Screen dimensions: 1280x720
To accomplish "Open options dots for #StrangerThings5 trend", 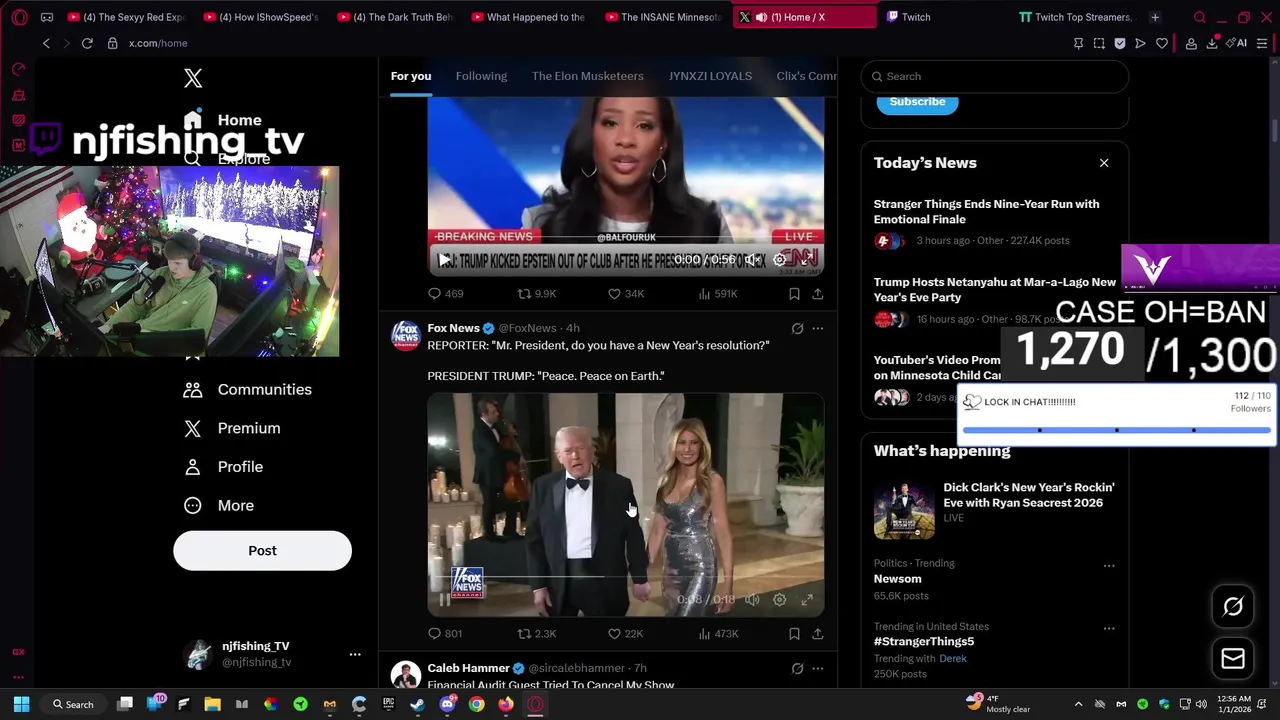I will tap(1108, 629).
